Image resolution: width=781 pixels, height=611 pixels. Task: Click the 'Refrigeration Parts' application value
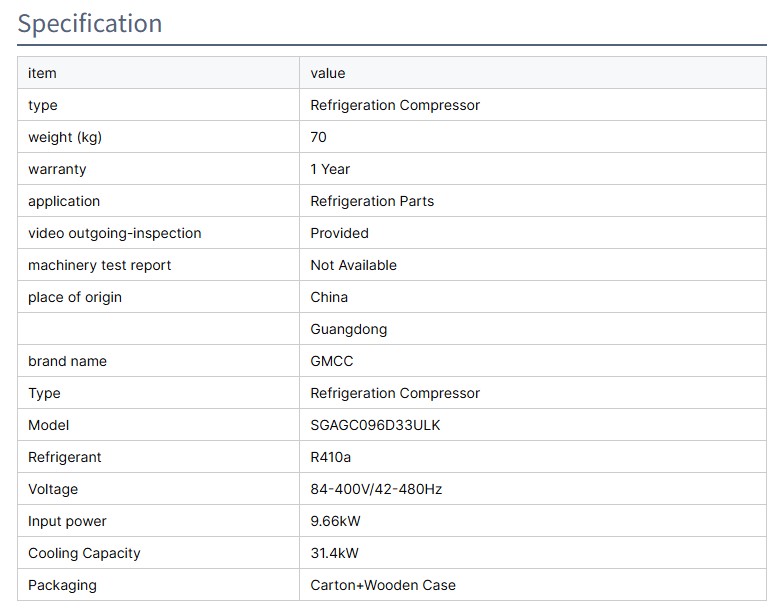[x=372, y=201]
